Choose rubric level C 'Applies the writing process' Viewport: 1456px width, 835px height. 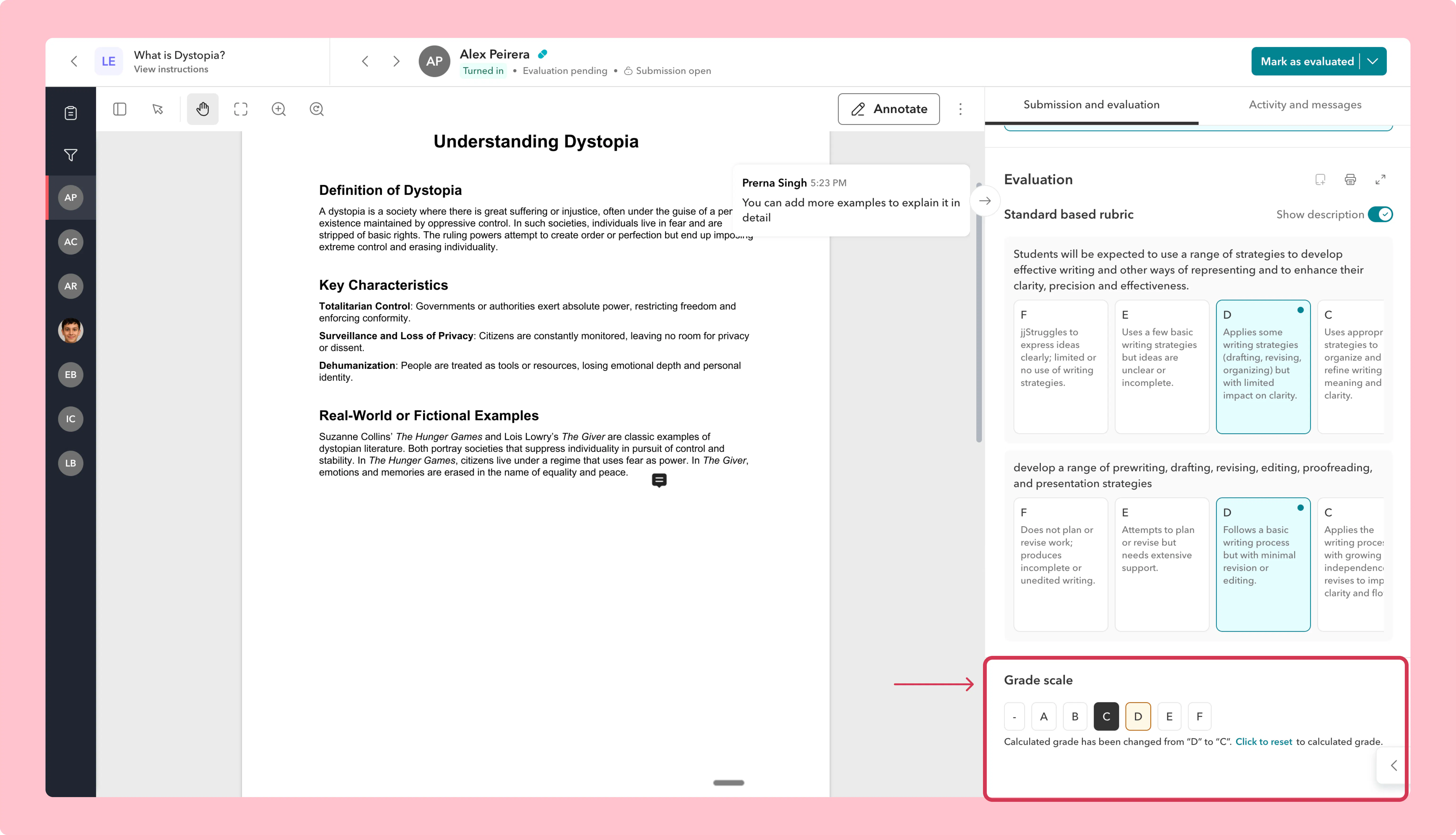click(x=1351, y=564)
